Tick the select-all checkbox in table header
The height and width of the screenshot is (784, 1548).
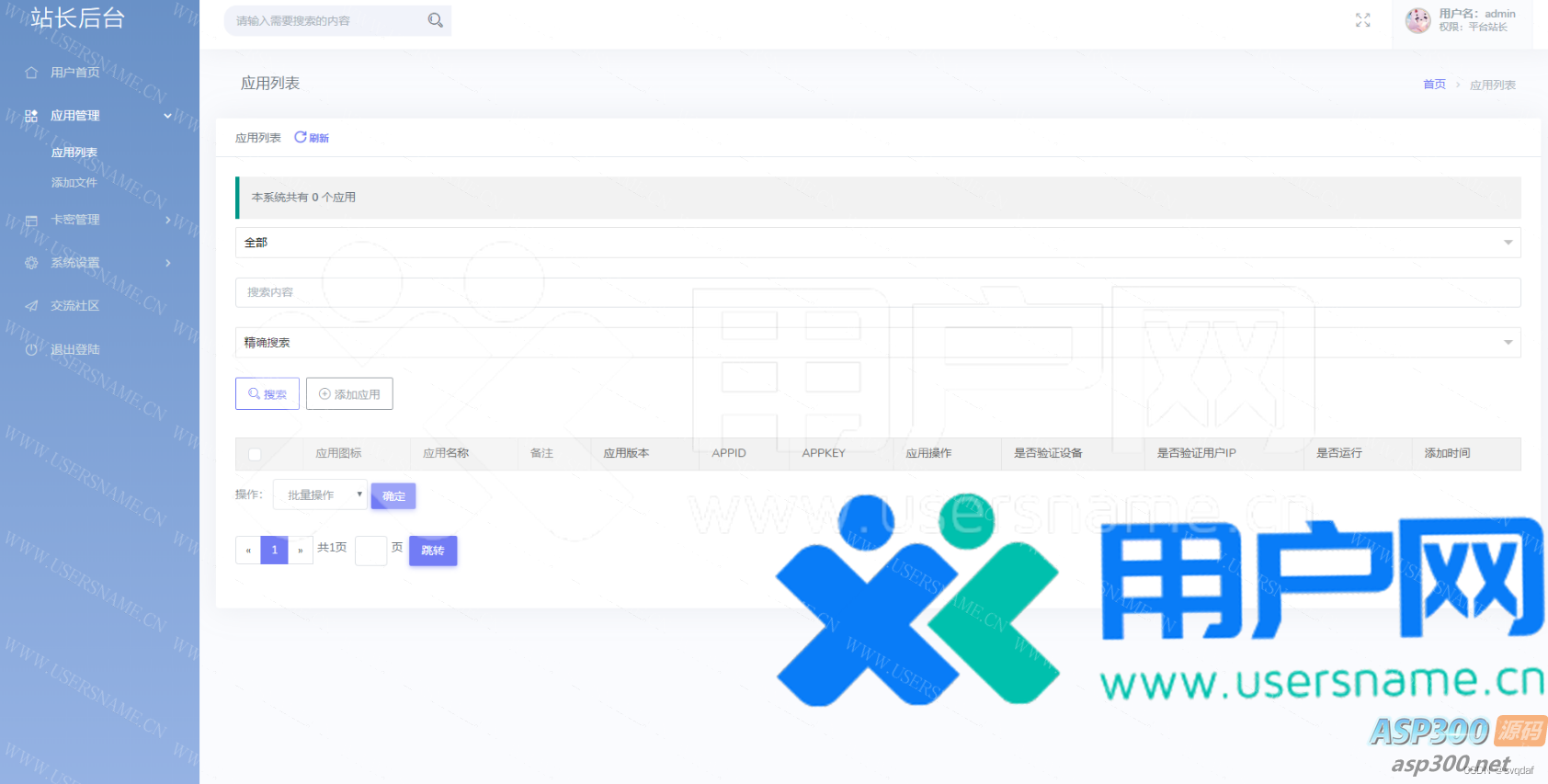point(255,454)
